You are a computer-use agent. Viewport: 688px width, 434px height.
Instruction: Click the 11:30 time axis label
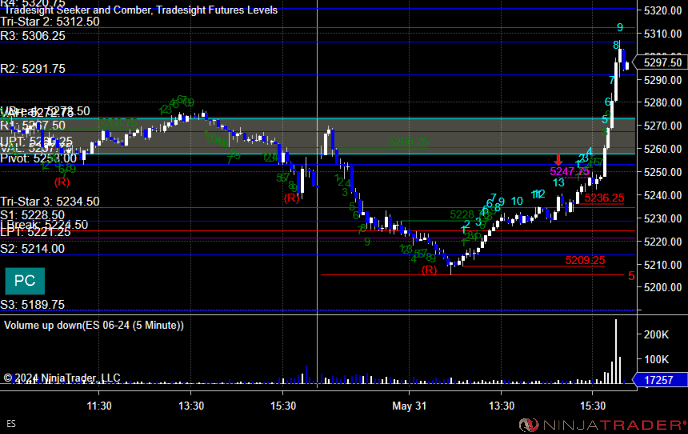pos(99,406)
